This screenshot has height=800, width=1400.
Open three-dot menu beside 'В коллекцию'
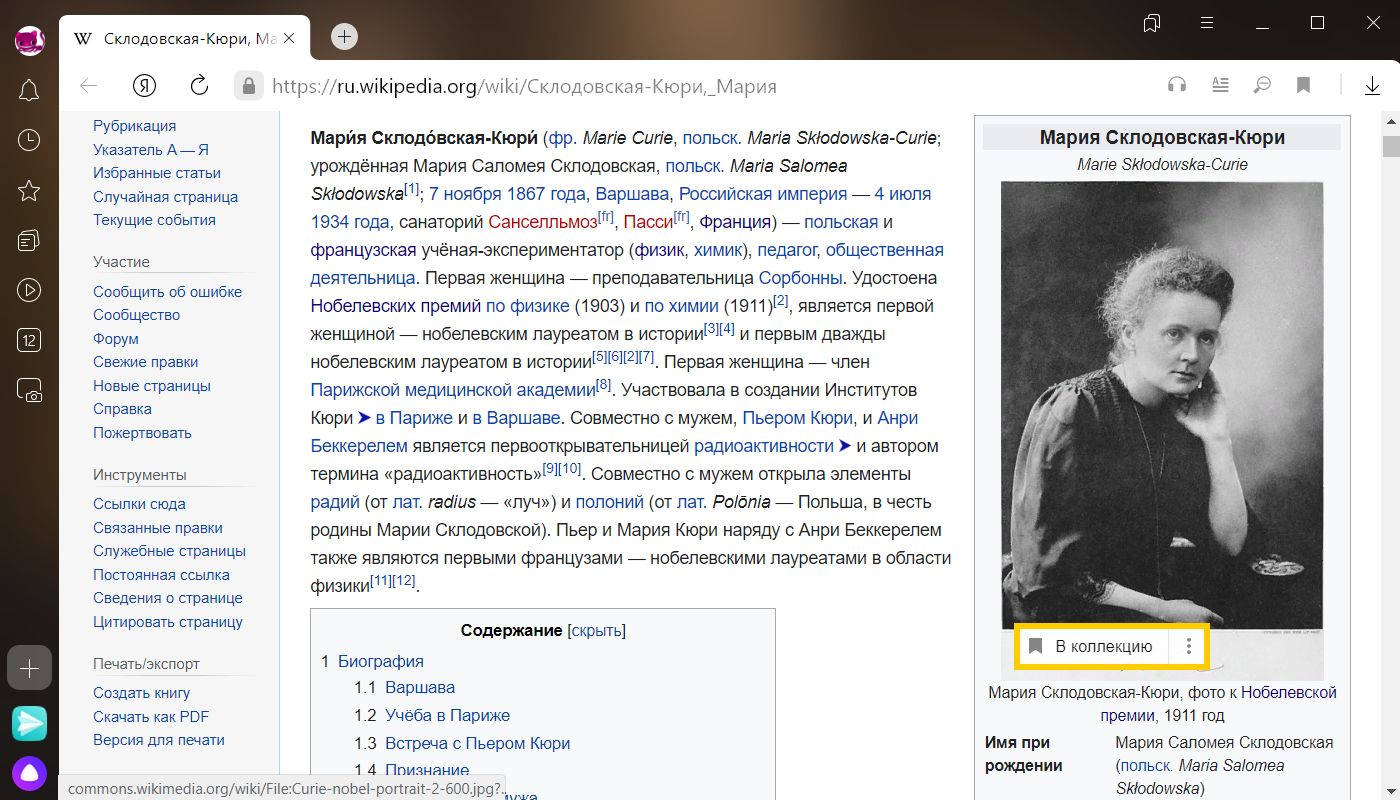tap(1188, 646)
